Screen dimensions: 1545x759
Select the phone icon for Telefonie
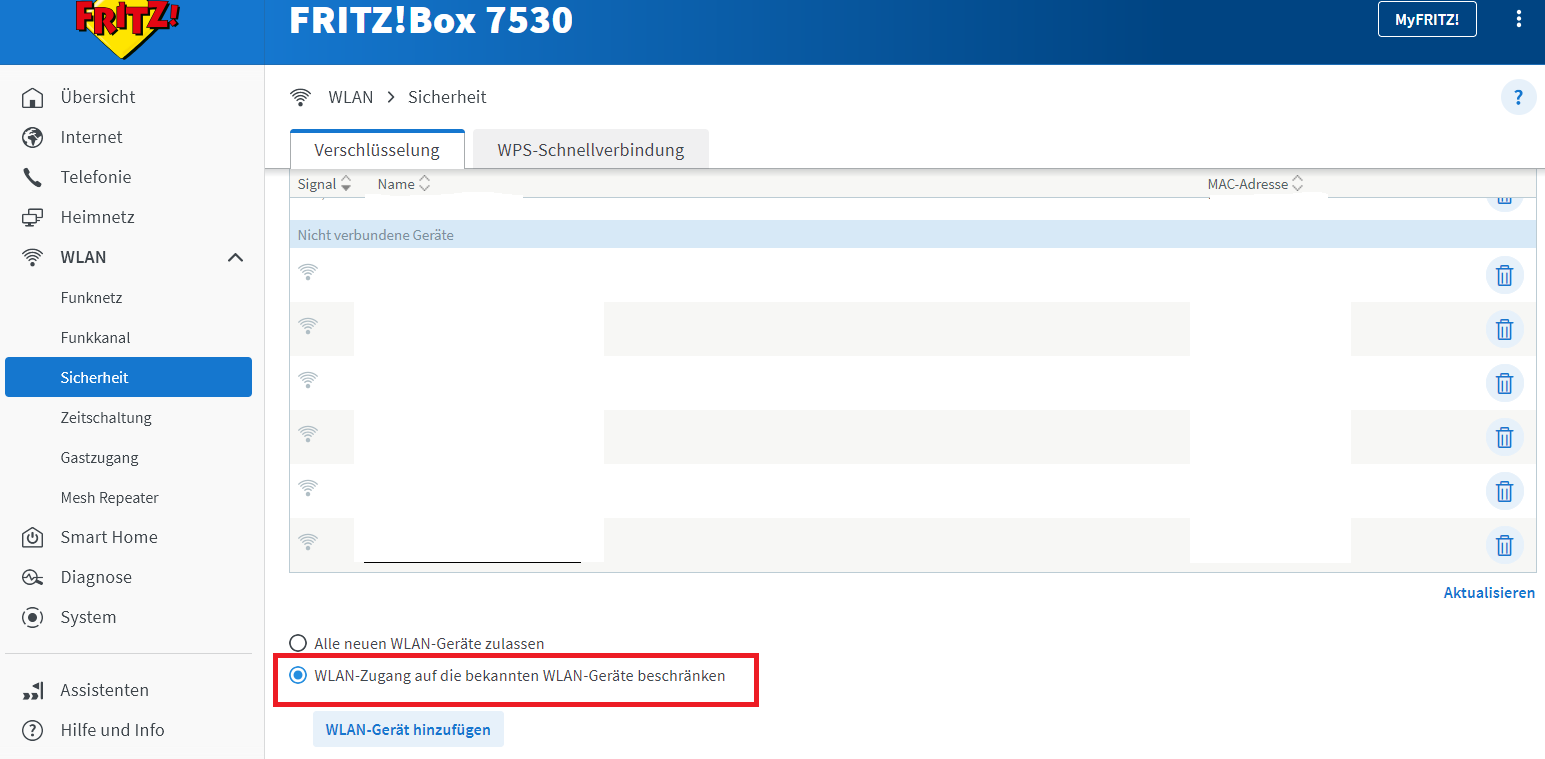click(x=33, y=177)
